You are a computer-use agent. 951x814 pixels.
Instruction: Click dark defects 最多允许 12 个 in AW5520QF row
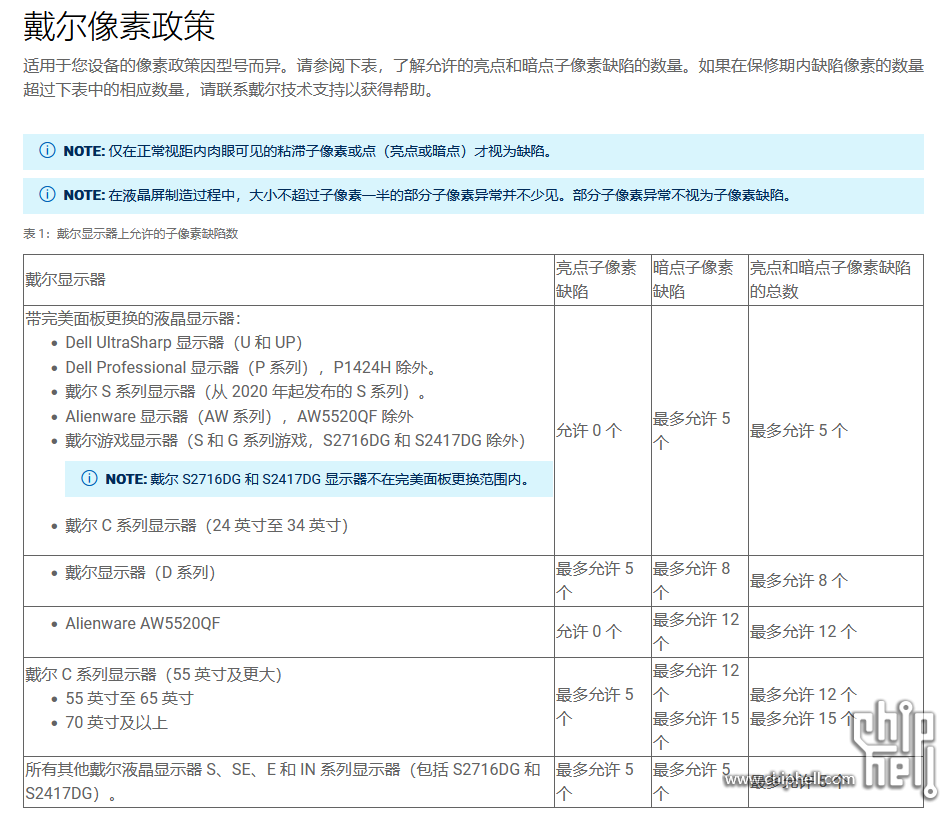click(696, 631)
